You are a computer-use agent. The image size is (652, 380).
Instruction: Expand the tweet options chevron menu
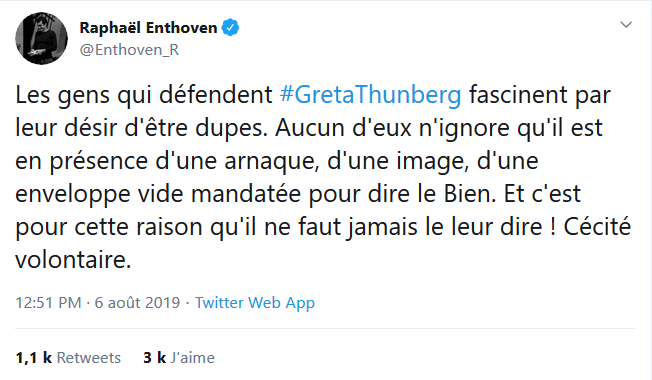click(626, 25)
